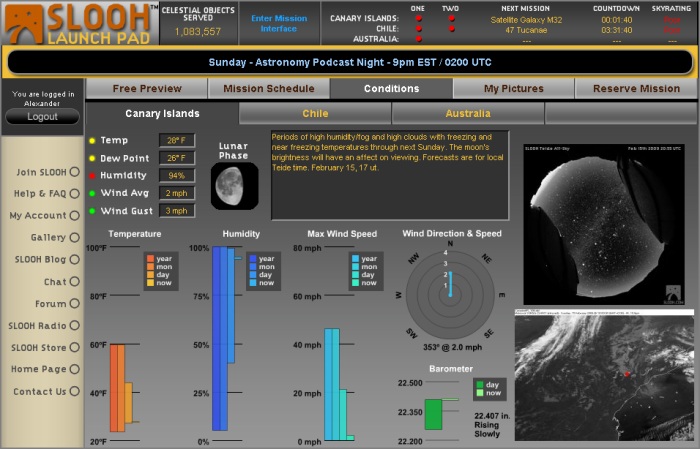The image size is (700, 449).
Task: Select the Gallery circle button
Action: (75, 237)
